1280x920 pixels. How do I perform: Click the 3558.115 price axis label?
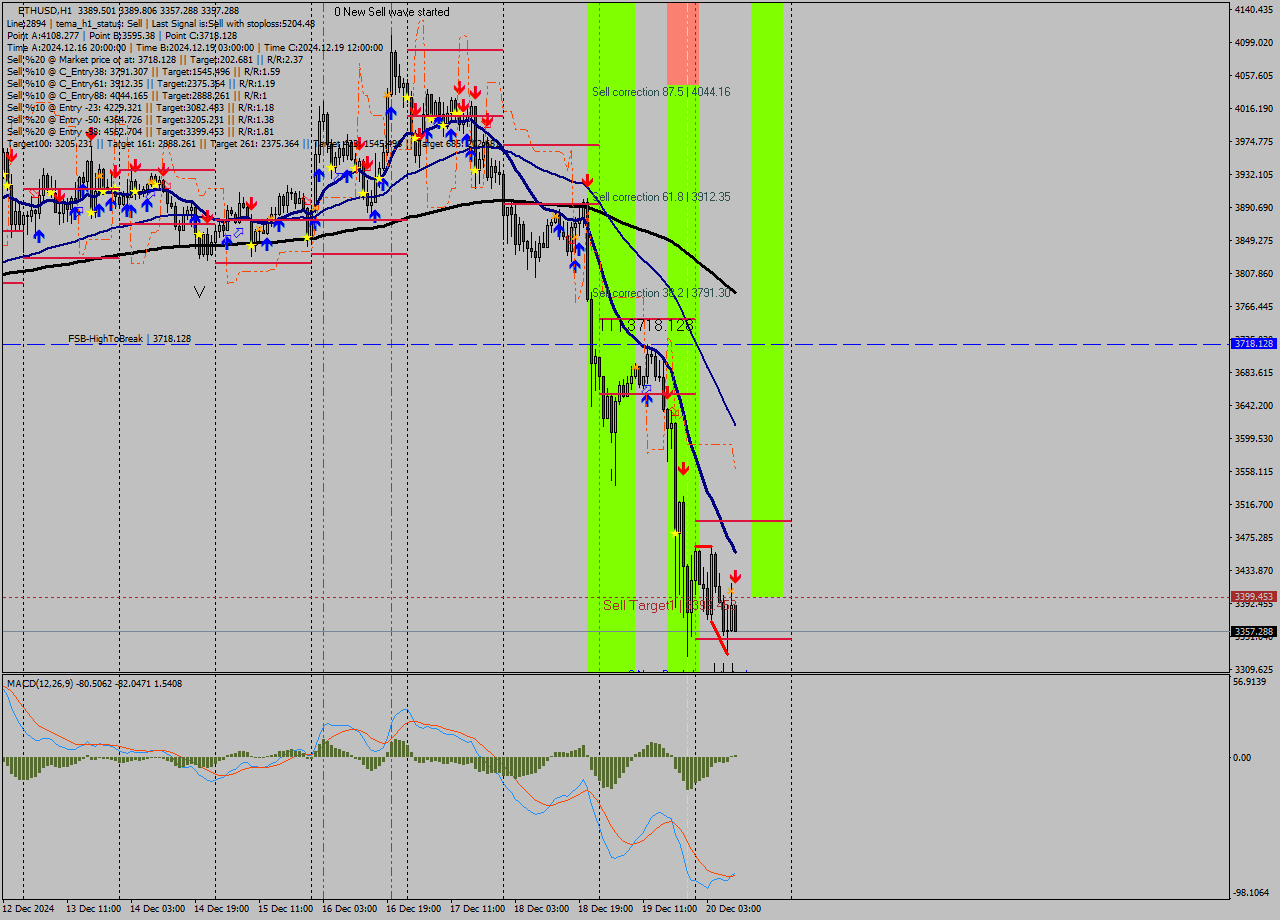[1254, 471]
